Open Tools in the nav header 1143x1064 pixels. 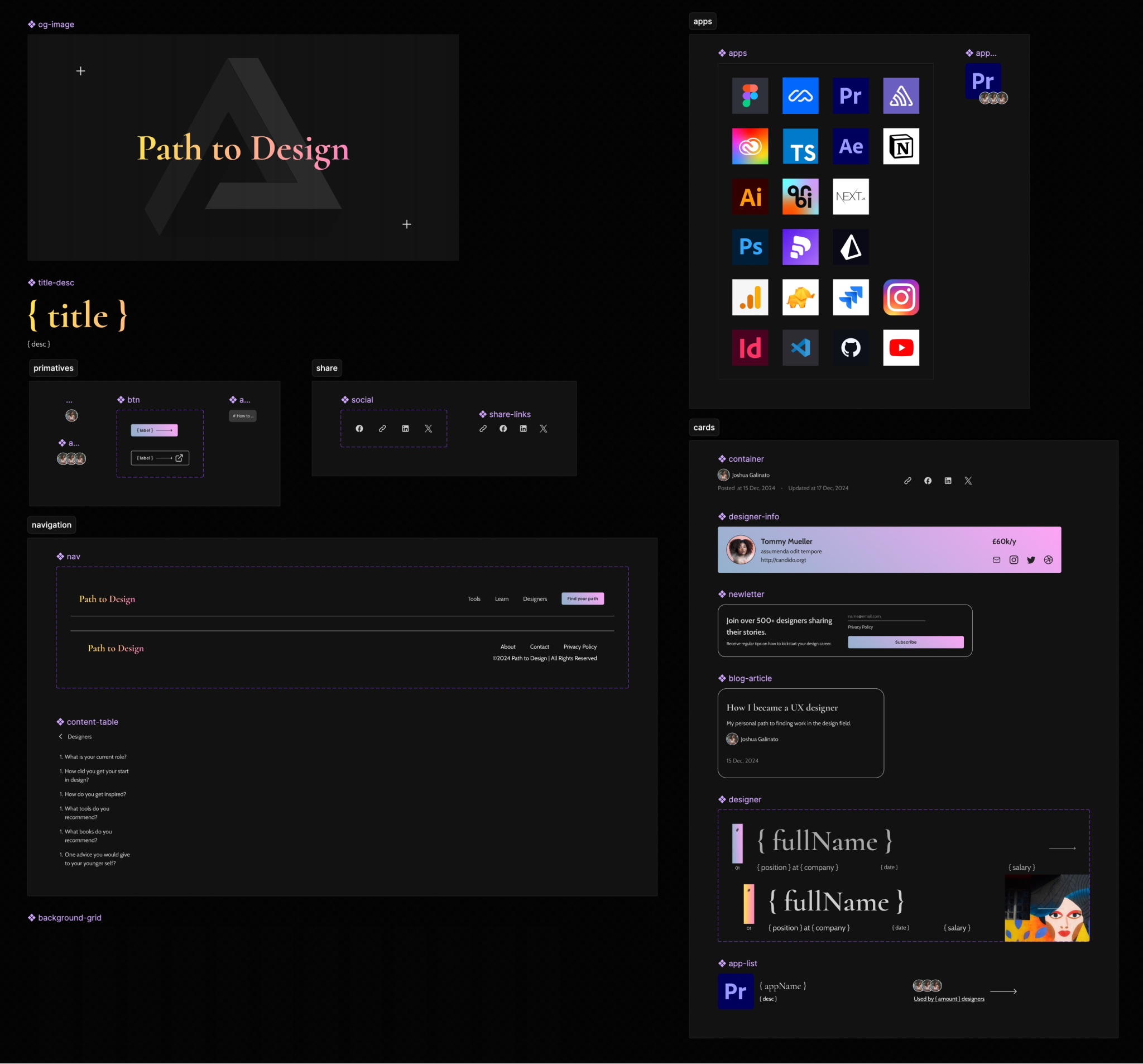[x=474, y=599]
